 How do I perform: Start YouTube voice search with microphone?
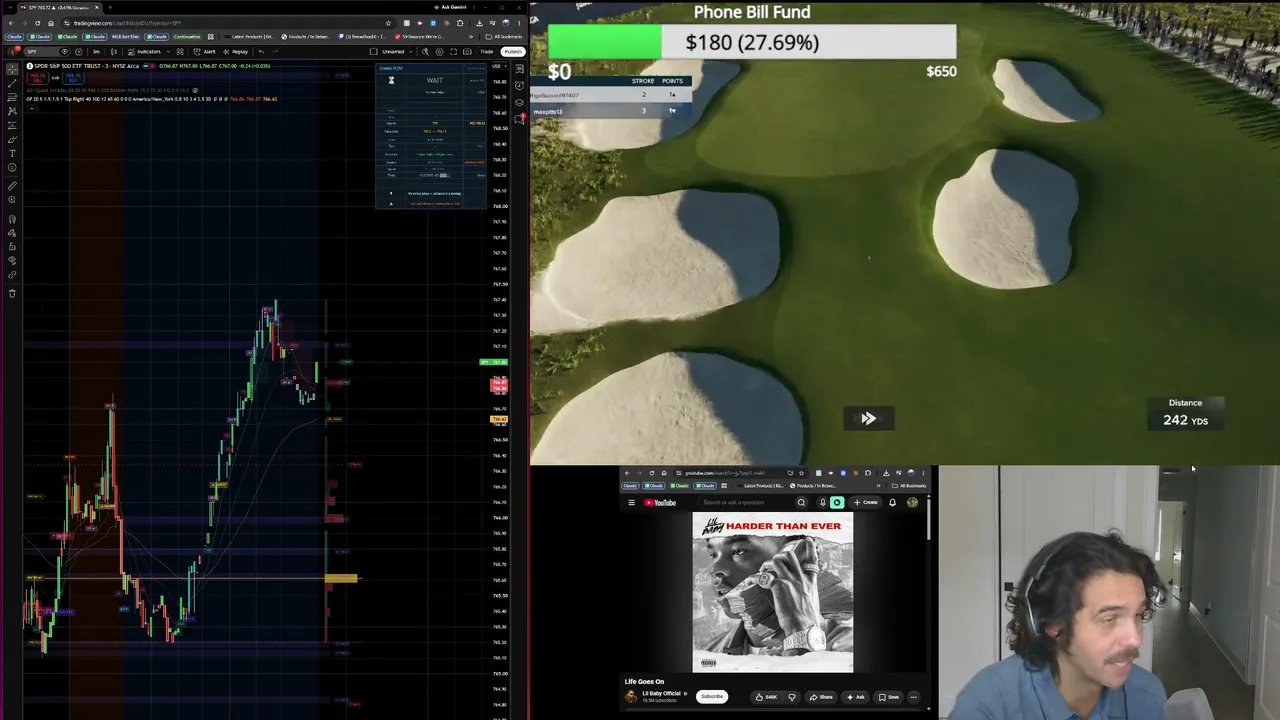tap(822, 503)
